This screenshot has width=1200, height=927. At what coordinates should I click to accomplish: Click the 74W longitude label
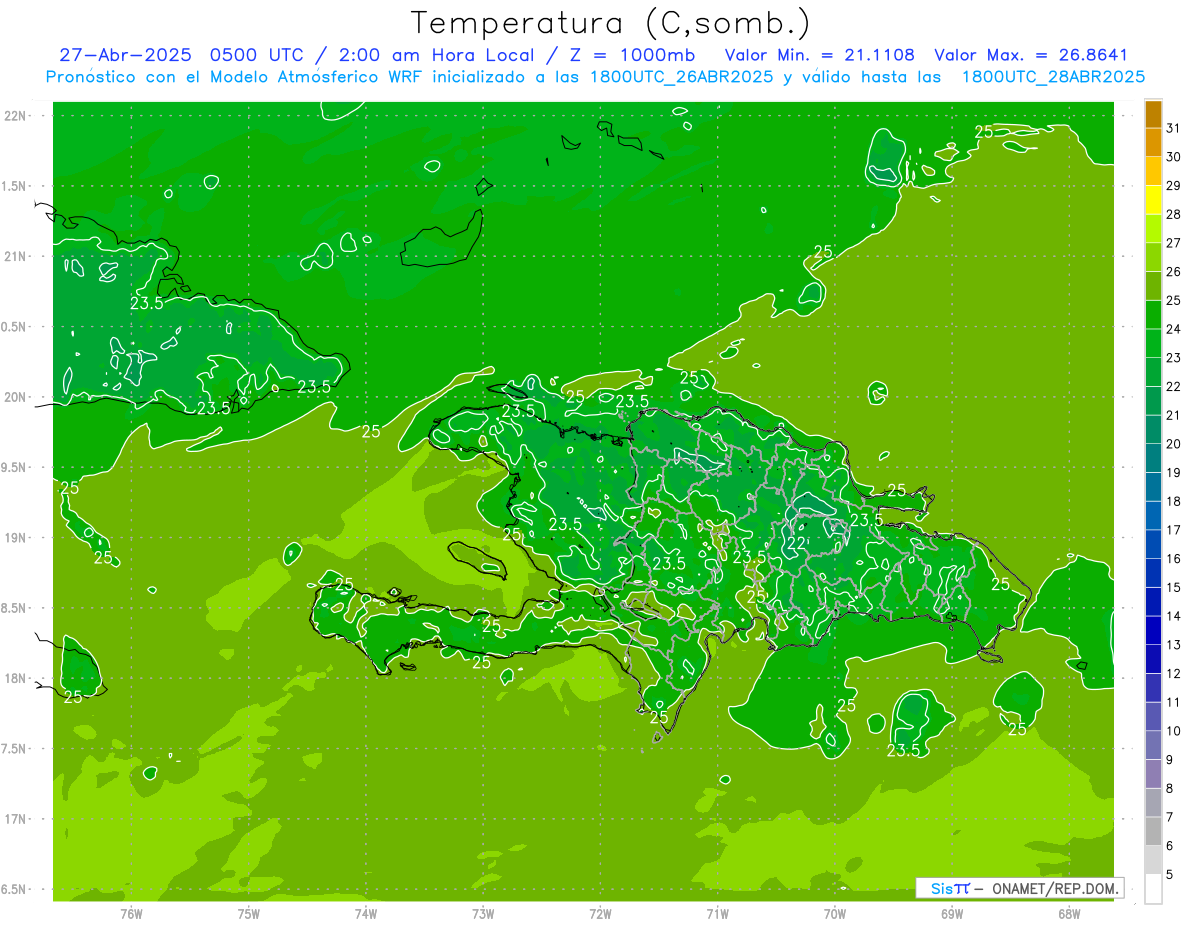coord(366,913)
